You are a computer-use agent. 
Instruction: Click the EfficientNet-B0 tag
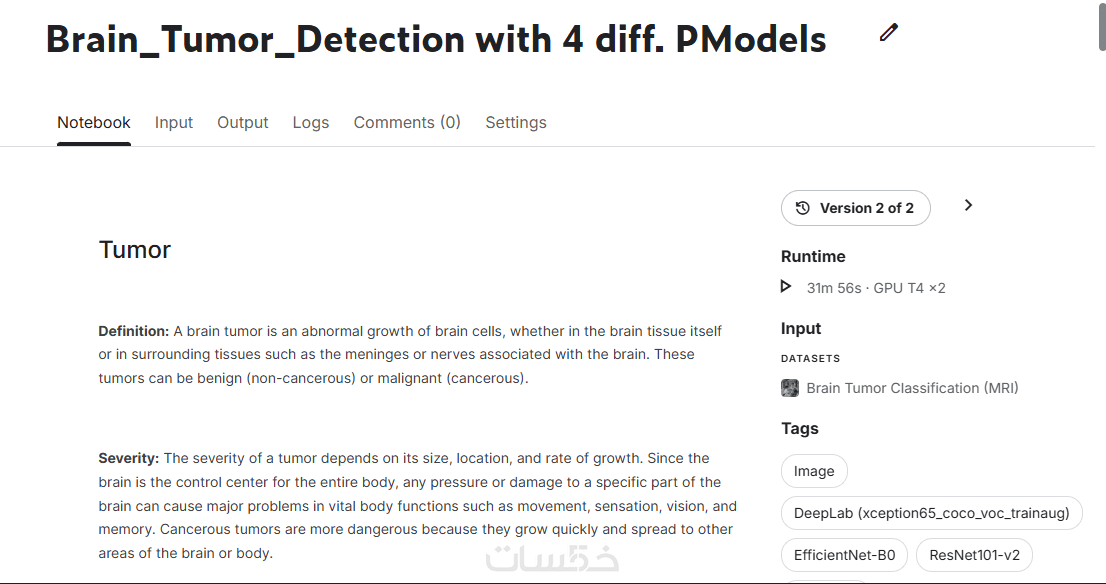click(845, 555)
